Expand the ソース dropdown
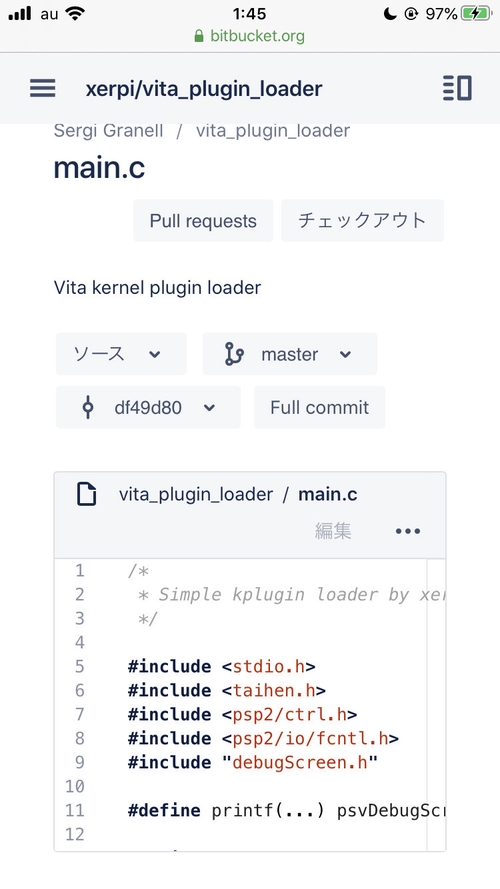 point(121,354)
